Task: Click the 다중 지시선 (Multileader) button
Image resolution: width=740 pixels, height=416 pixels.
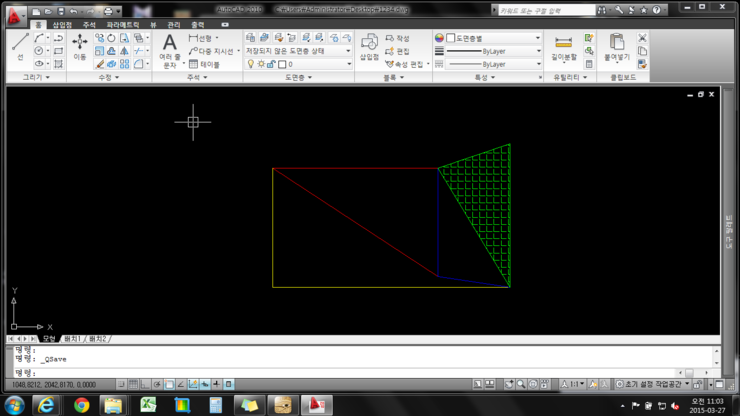Action: (x=211, y=51)
